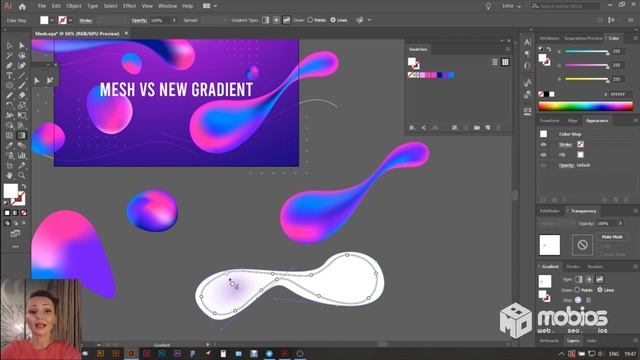This screenshot has width=640, height=360.
Task: Click radial gradient type in Gradient panel
Action: [x=589, y=279]
